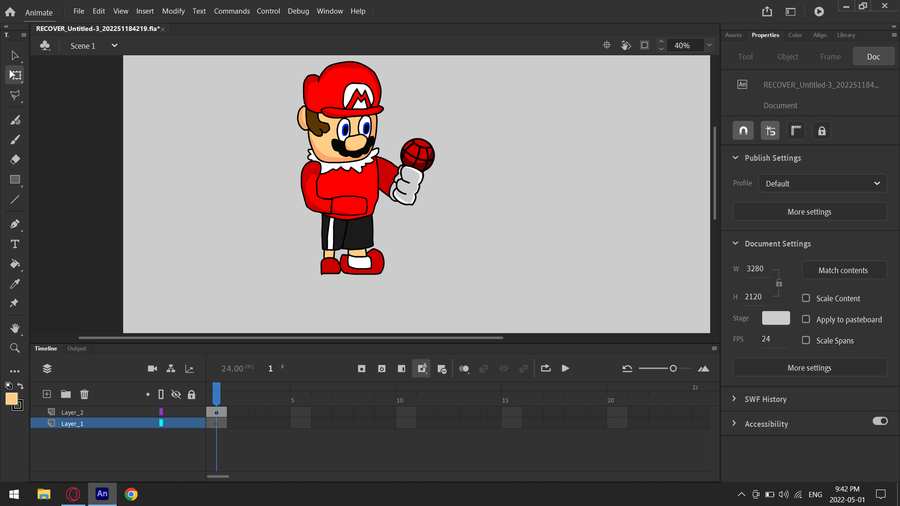Add camera layer in timeline
The image size is (900, 506).
tap(152, 368)
